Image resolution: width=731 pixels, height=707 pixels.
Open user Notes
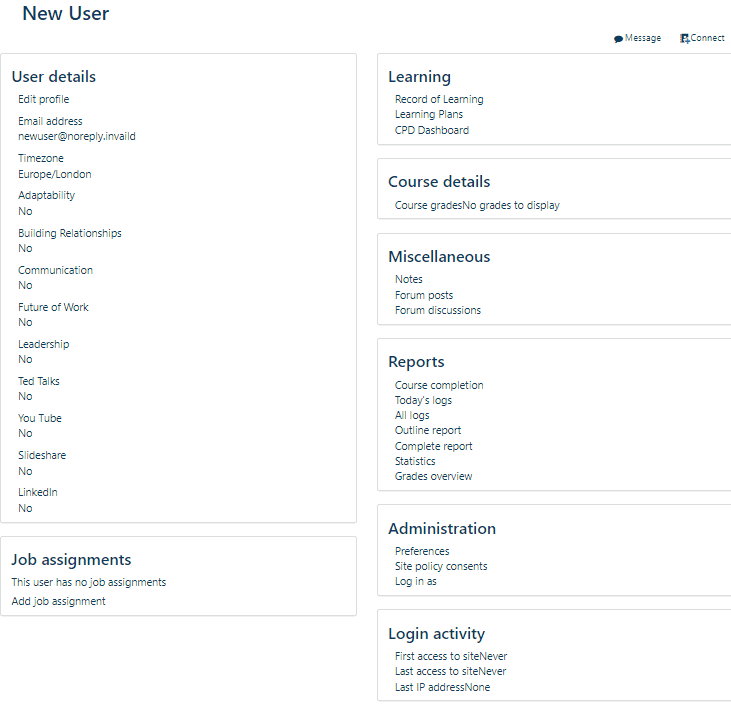point(409,279)
